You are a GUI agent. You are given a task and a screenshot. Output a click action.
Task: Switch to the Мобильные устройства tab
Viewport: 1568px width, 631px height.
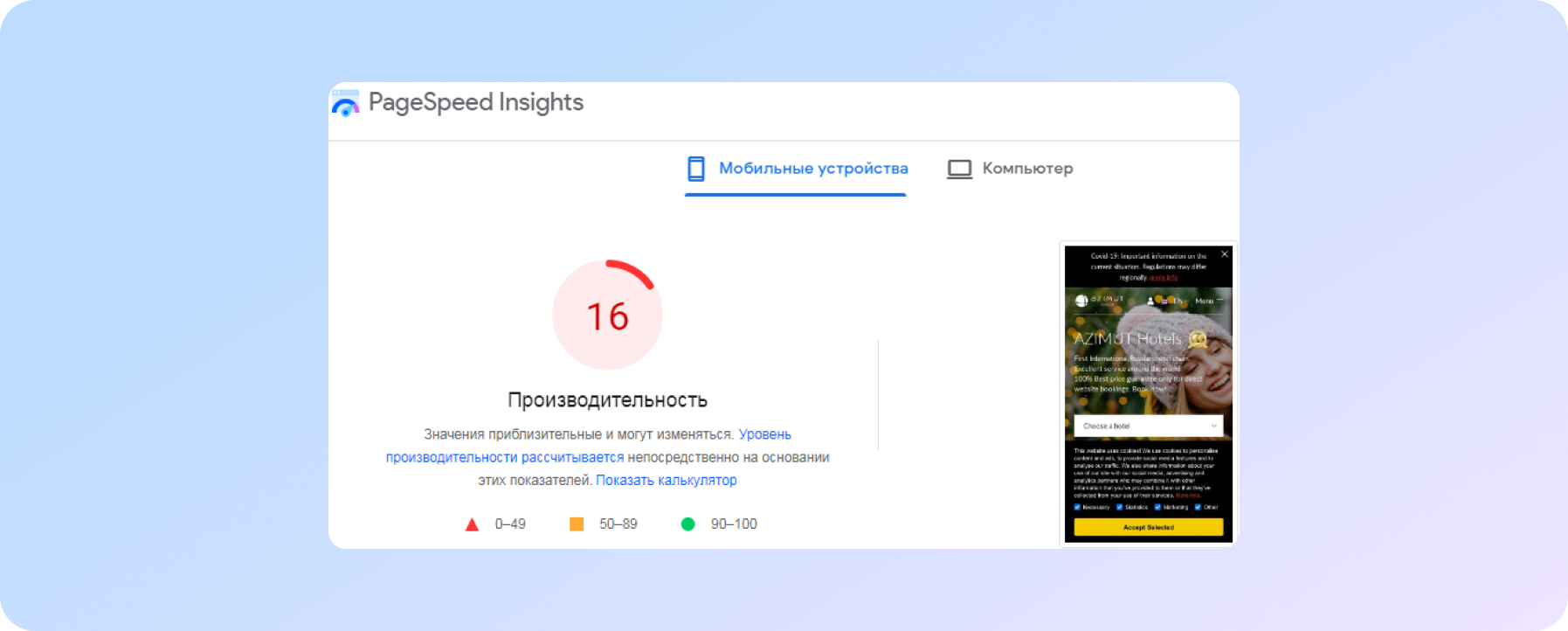coord(796,169)
